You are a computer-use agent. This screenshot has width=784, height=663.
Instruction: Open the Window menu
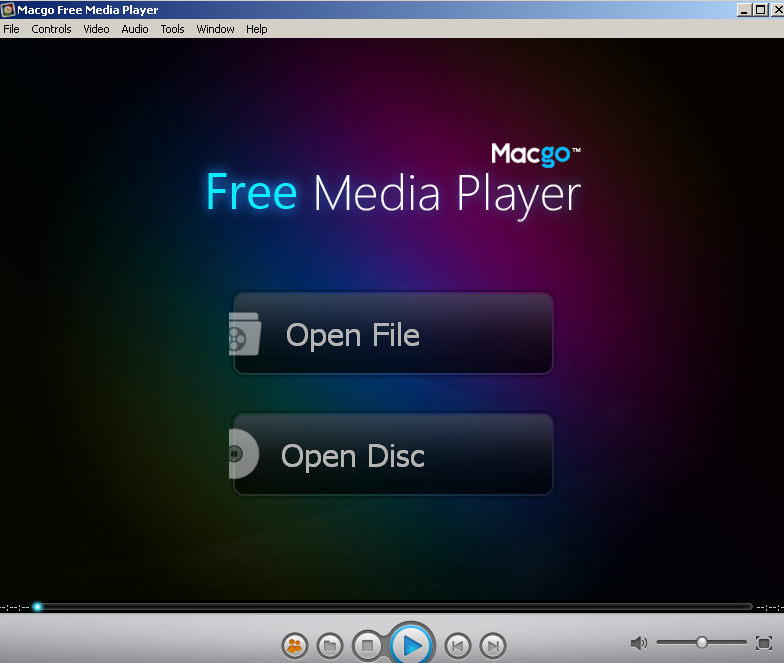(215, 29)
